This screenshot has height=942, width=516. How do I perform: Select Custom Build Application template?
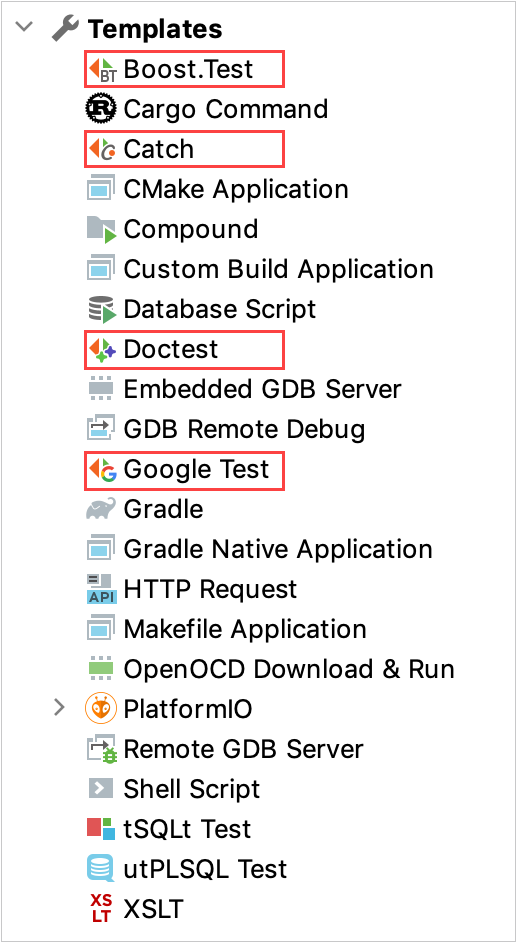(260, 269)
